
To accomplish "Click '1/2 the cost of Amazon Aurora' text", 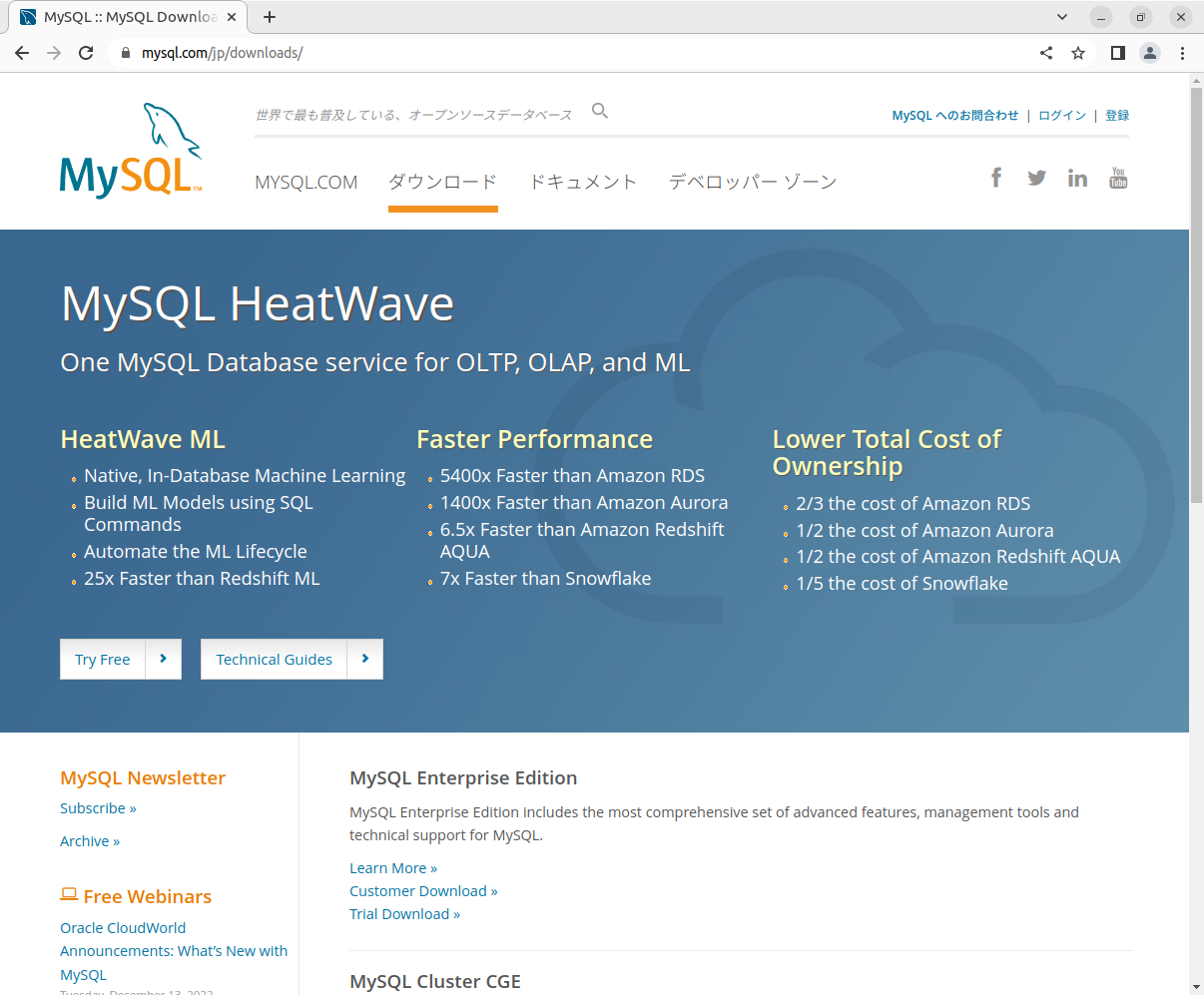I will (x=924, y=531).
